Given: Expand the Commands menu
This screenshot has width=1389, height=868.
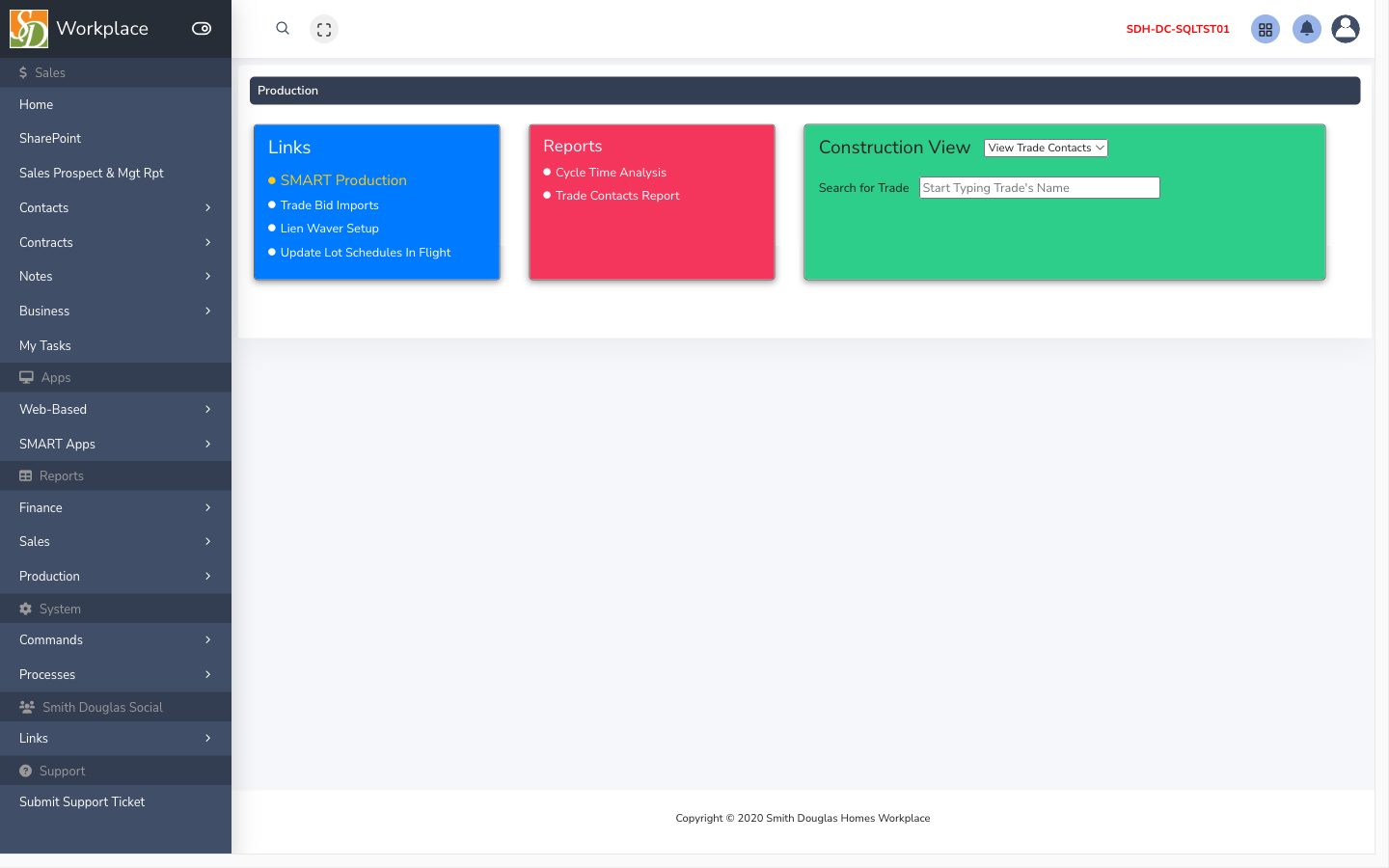Looking at the screenshot, I should 116,640.
